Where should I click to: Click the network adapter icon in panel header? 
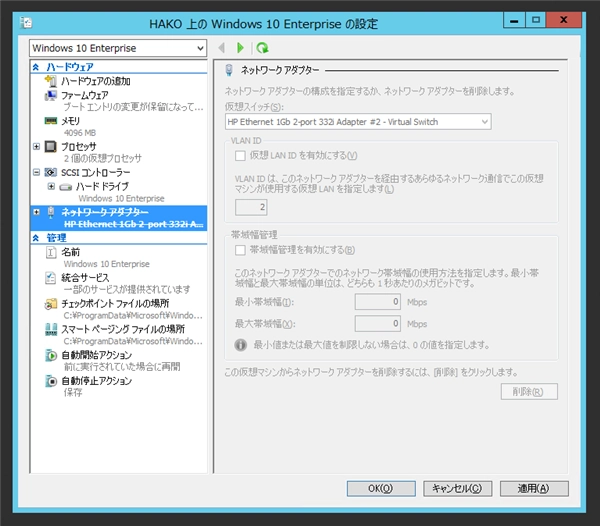point(229,70)
